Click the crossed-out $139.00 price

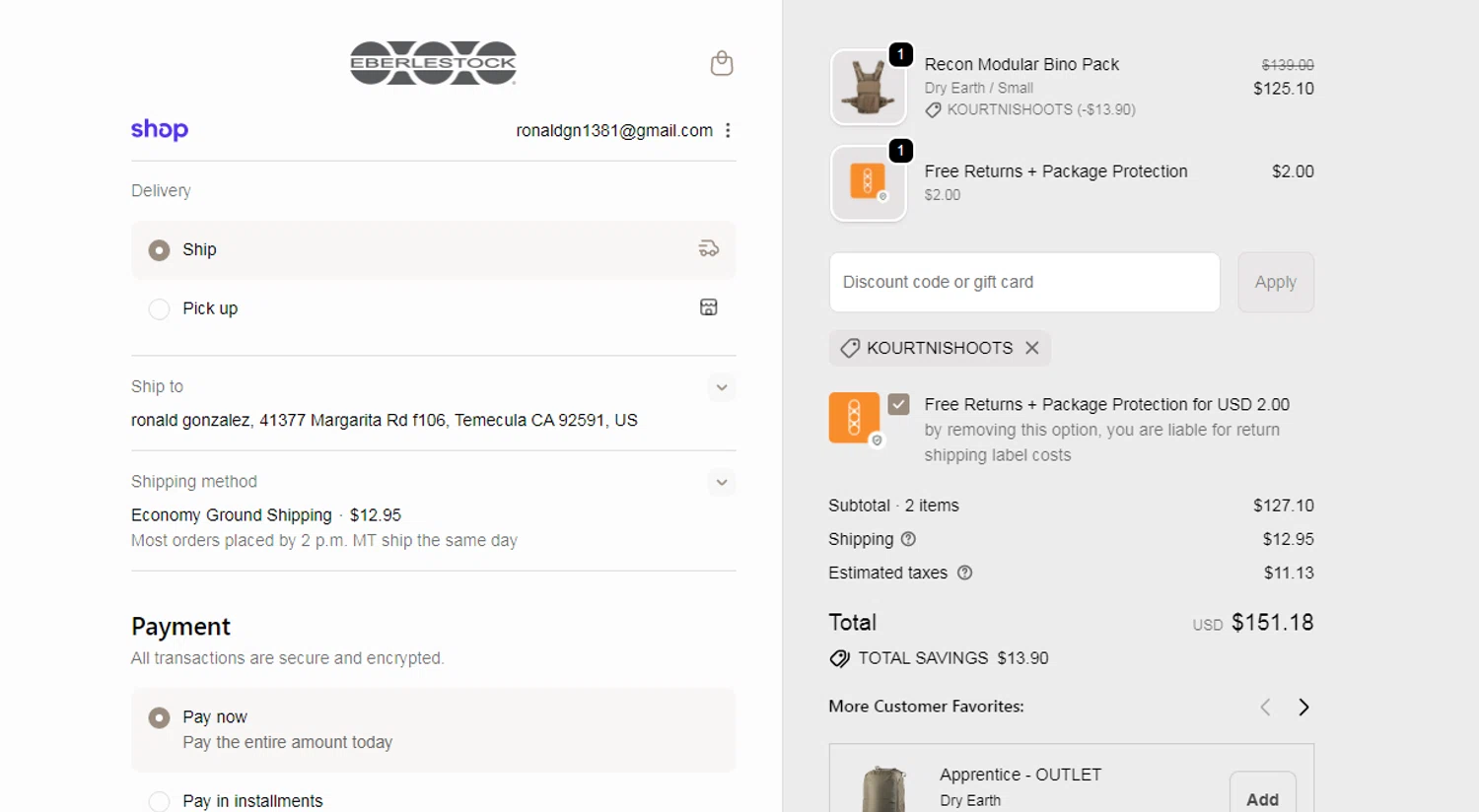1288,65
